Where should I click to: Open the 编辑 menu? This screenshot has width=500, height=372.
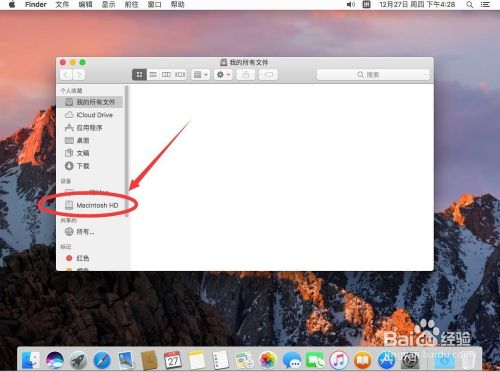click(85, 5)
